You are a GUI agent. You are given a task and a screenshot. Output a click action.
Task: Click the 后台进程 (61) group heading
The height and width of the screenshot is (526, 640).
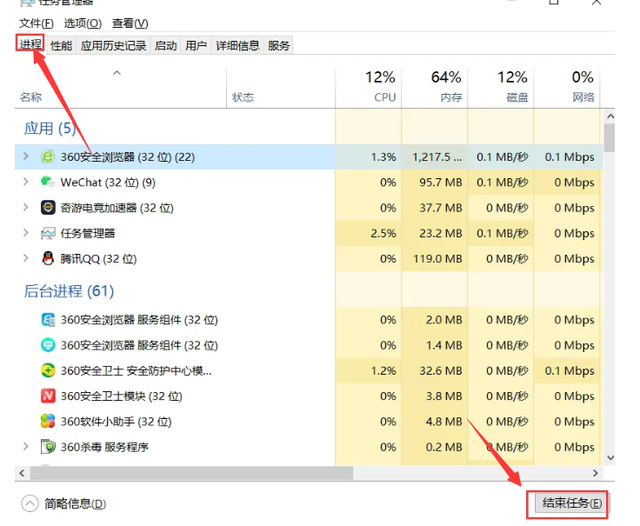[69, 291]
